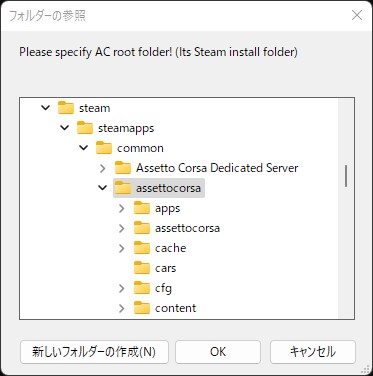373x376 pixels.
Task: Collapse the highlighted assettocorsa folder
Action: (102, 188)
